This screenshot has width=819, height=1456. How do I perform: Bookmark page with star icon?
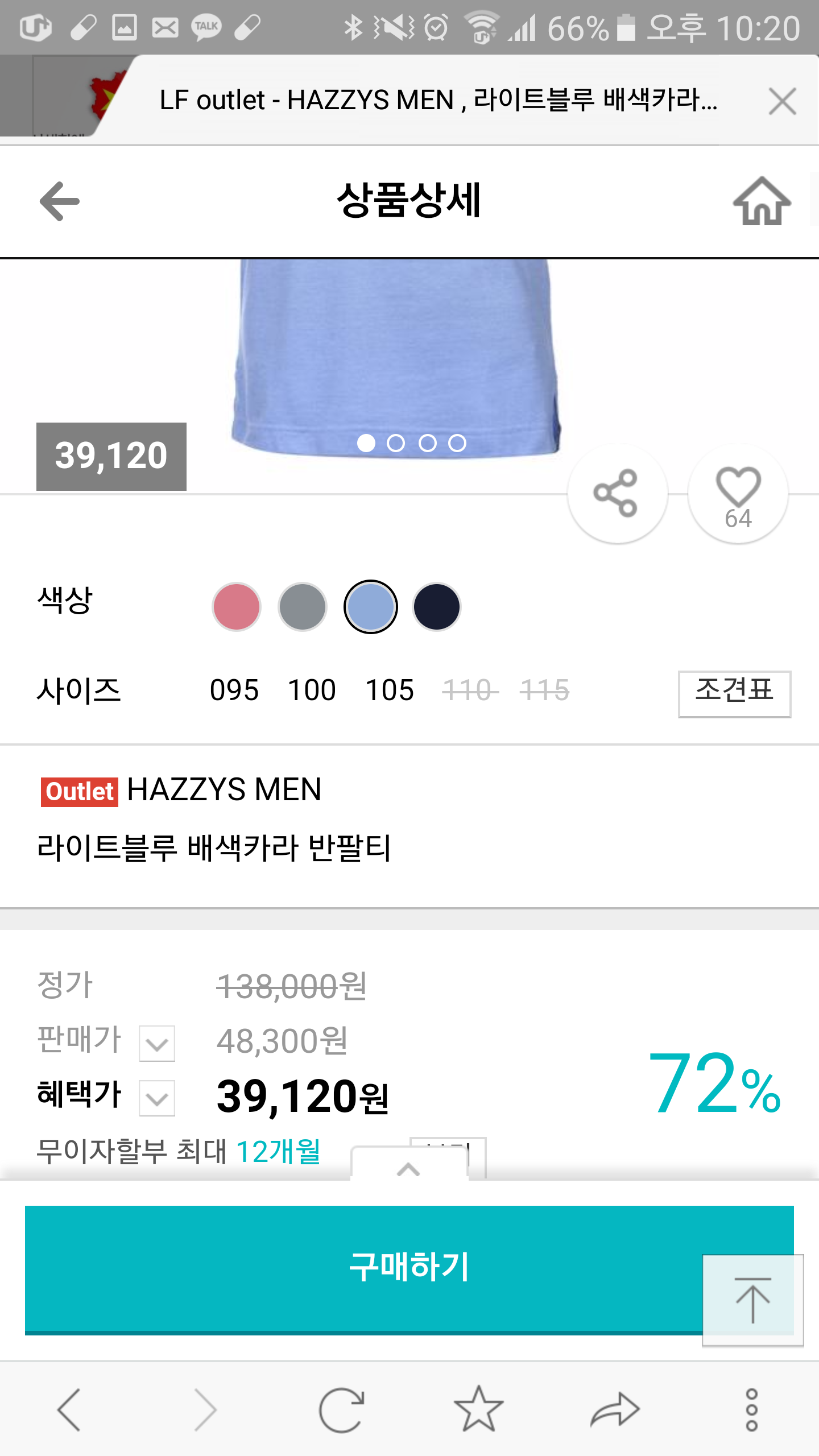(x=478, y=1409)
